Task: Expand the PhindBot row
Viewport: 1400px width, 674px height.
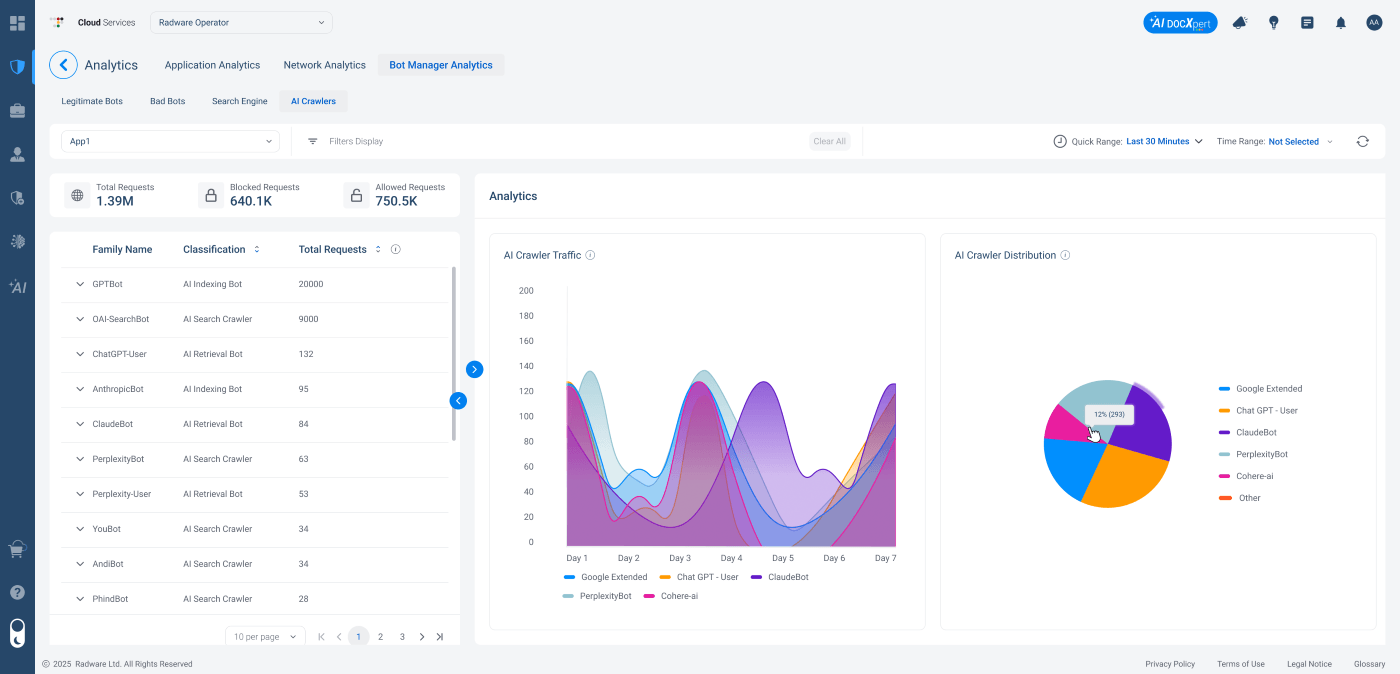Action: [81, 599]
